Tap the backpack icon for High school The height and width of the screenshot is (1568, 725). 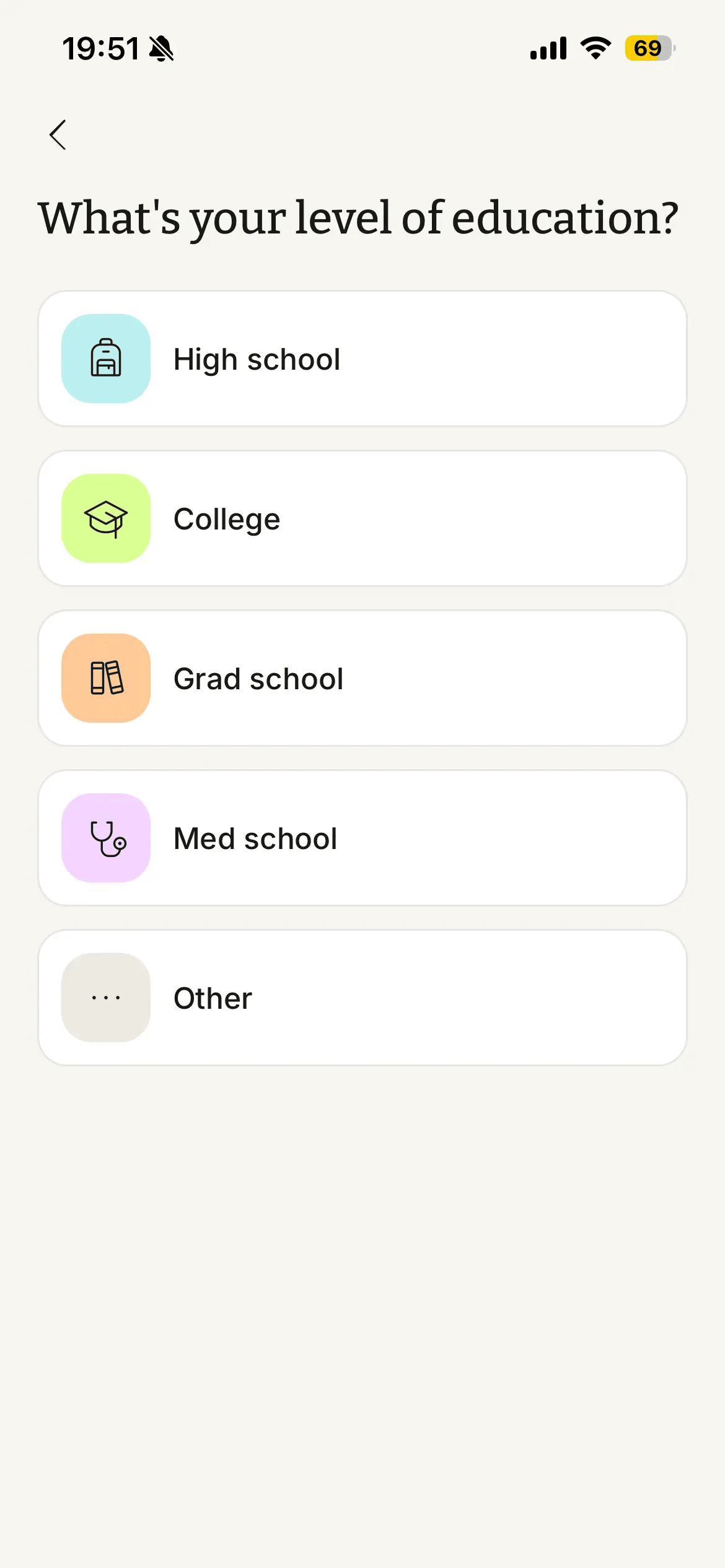pyautogui.click(x=106, y=358)
